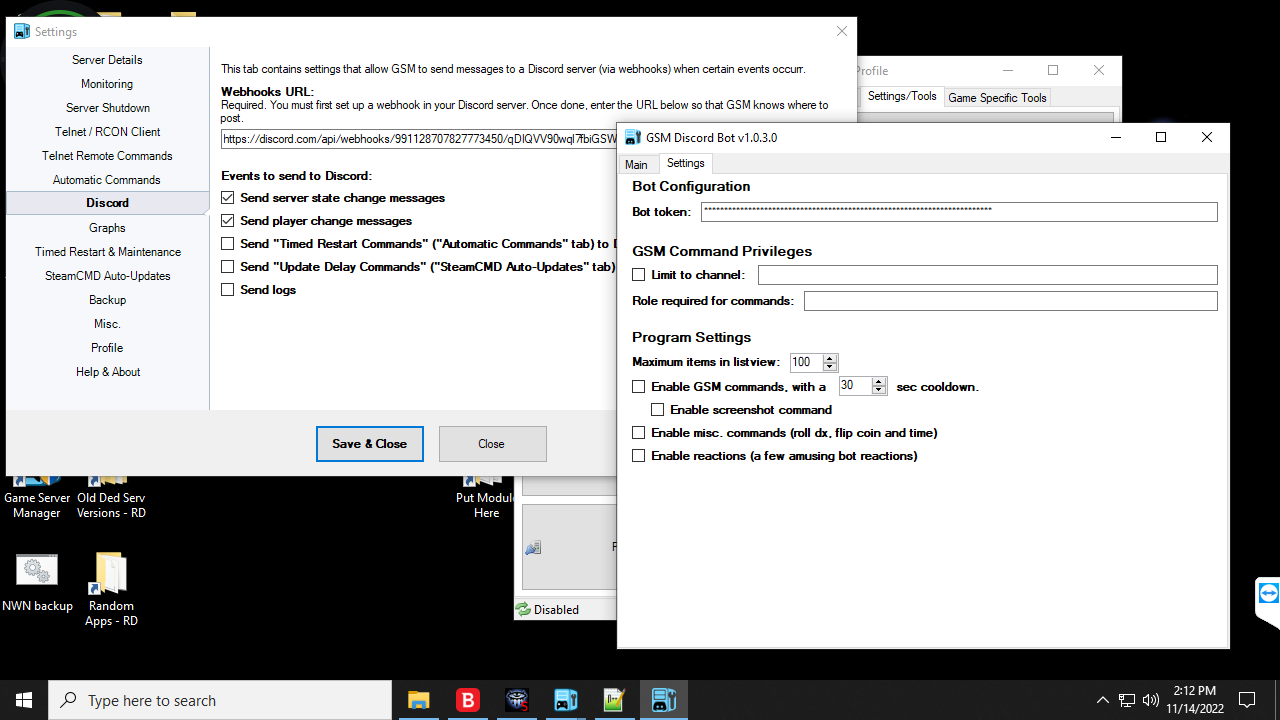This screenshot has width=1280, height=720.
Task: Switch to the Main tab in Discord Bot
Action: (x=636, y=164)
